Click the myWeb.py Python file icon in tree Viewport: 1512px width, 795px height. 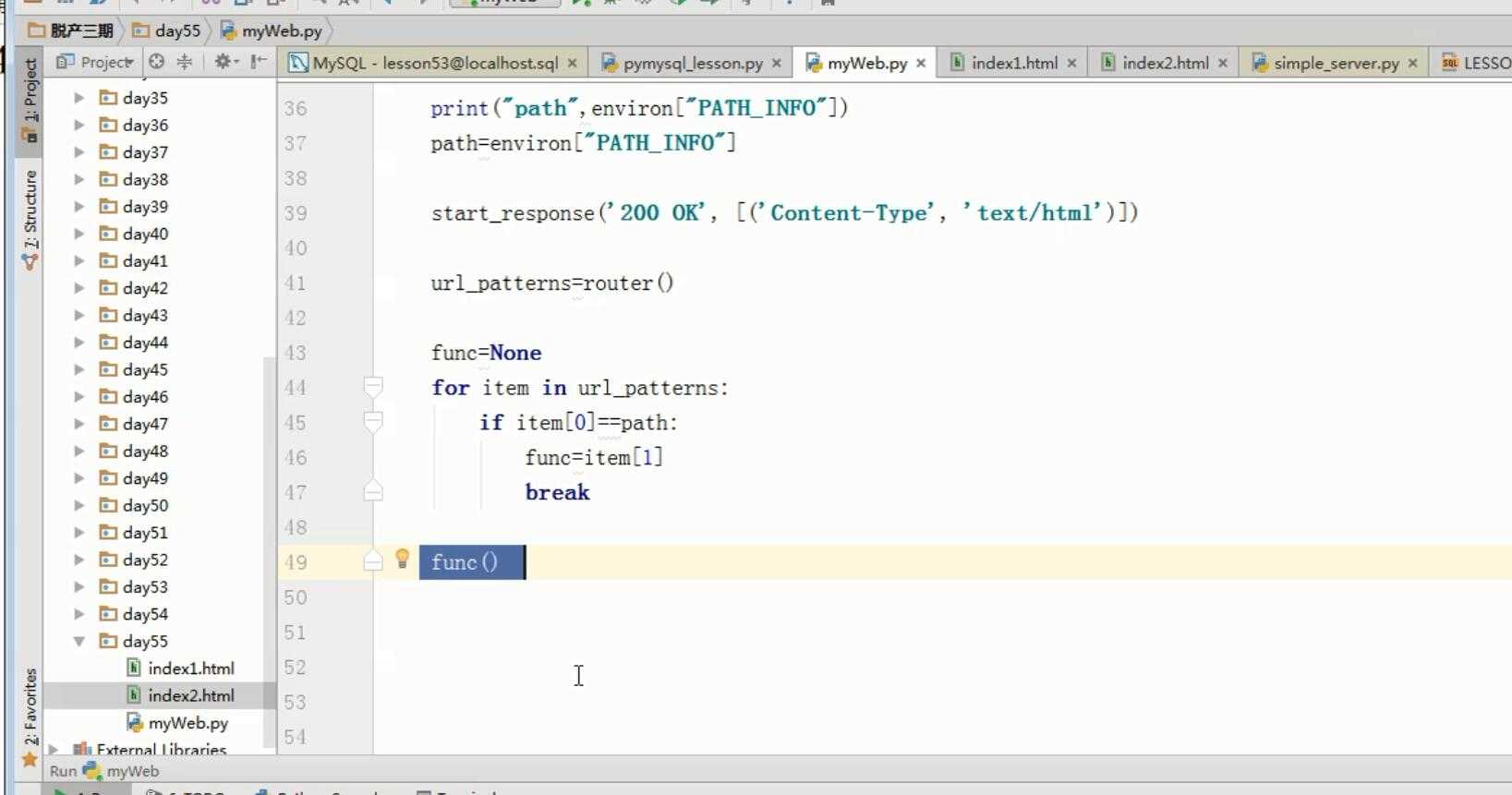(x=135, y=722)
